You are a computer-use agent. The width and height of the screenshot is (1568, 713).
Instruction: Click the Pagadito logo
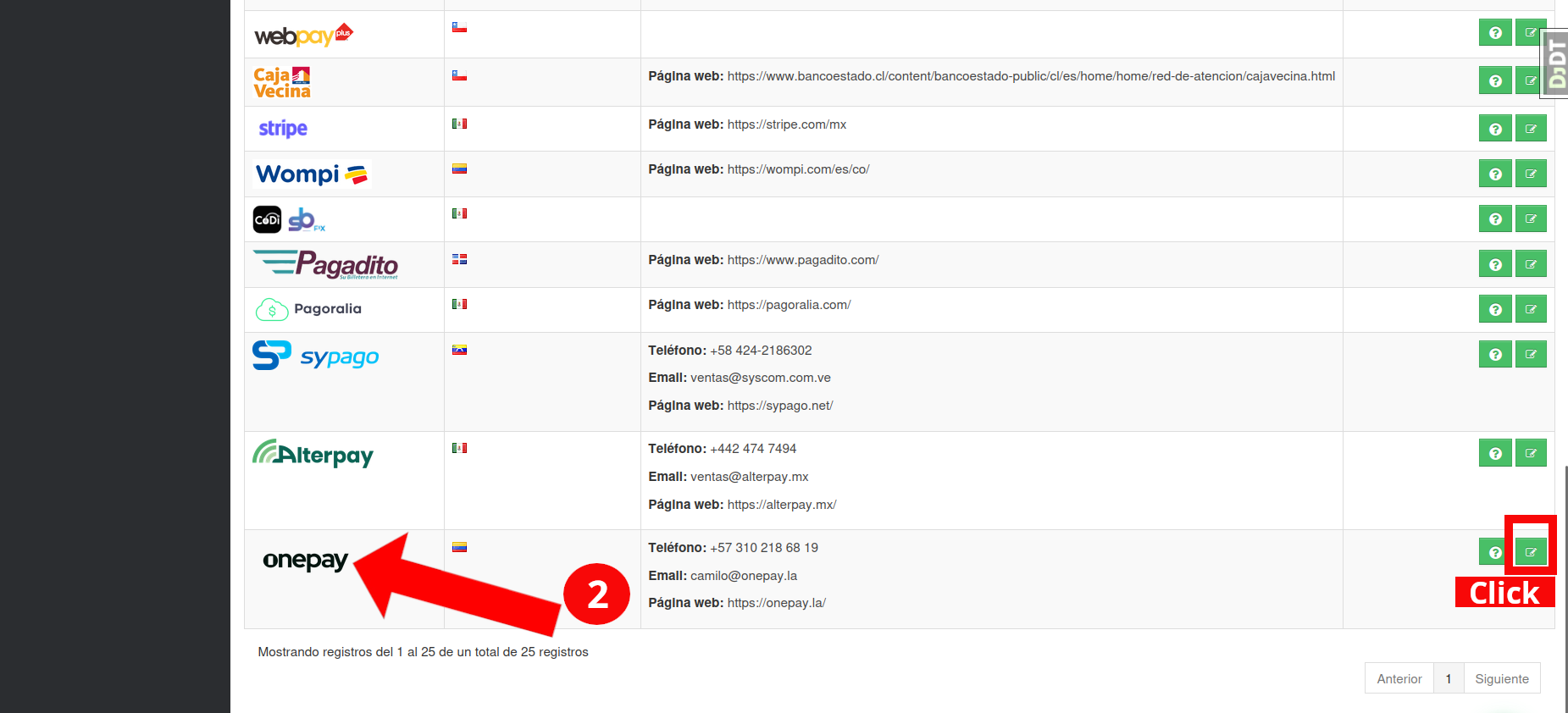tap(325, 264)
